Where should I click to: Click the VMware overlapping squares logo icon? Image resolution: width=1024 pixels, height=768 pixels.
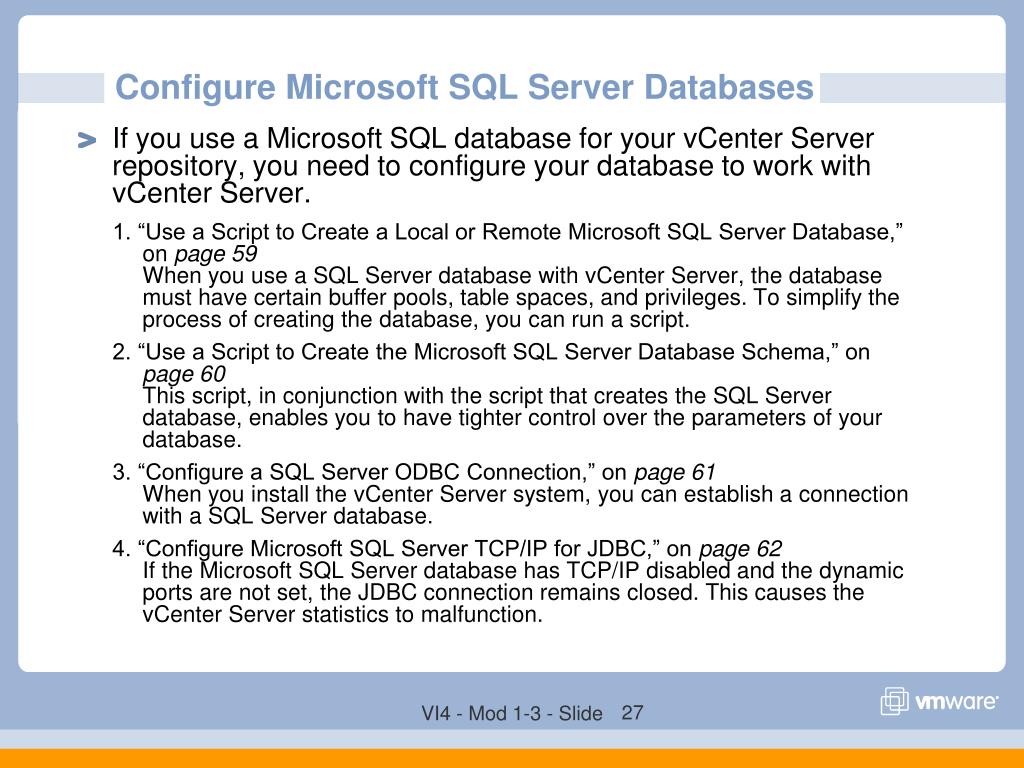coord(894,703)
